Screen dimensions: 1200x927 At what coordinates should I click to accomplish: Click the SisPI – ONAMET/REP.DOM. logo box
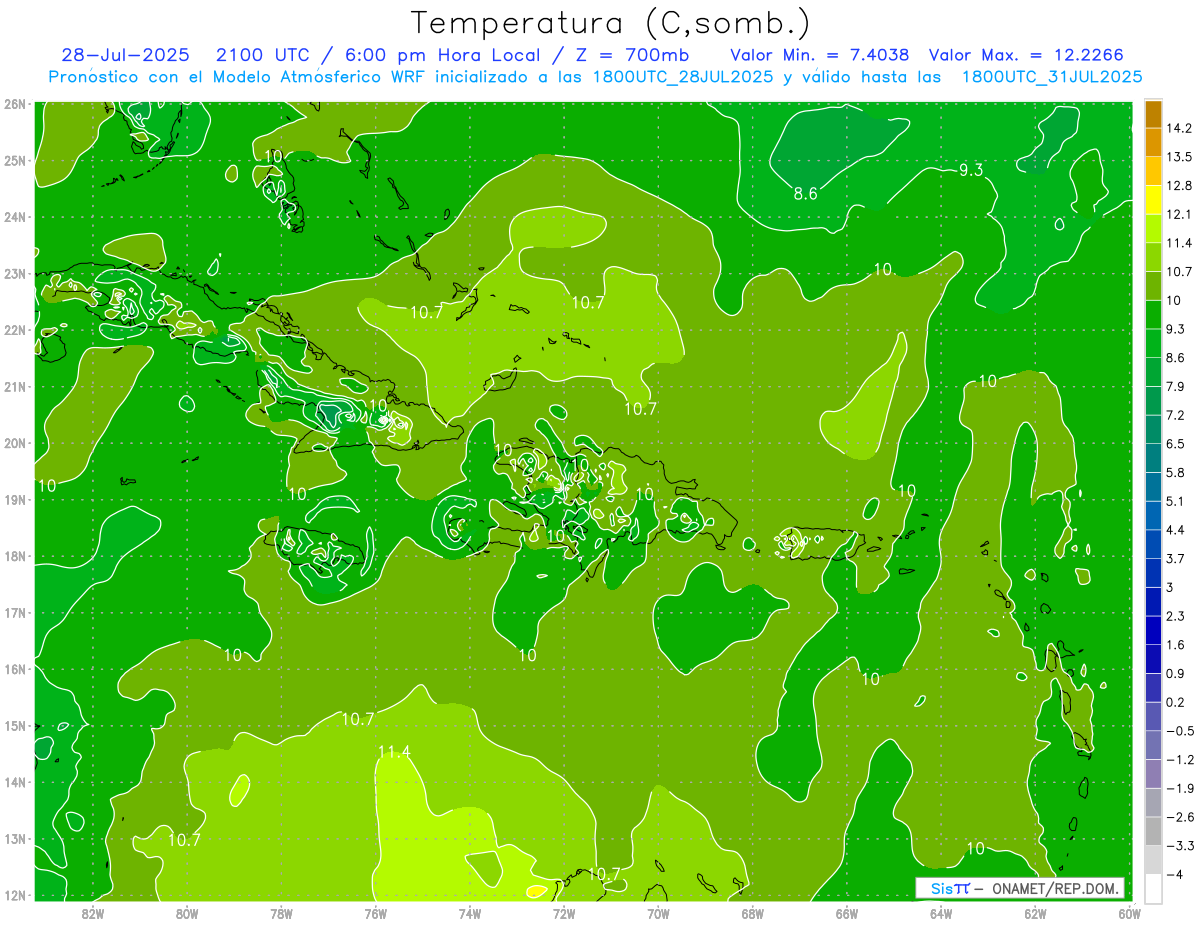point(1019,888)
